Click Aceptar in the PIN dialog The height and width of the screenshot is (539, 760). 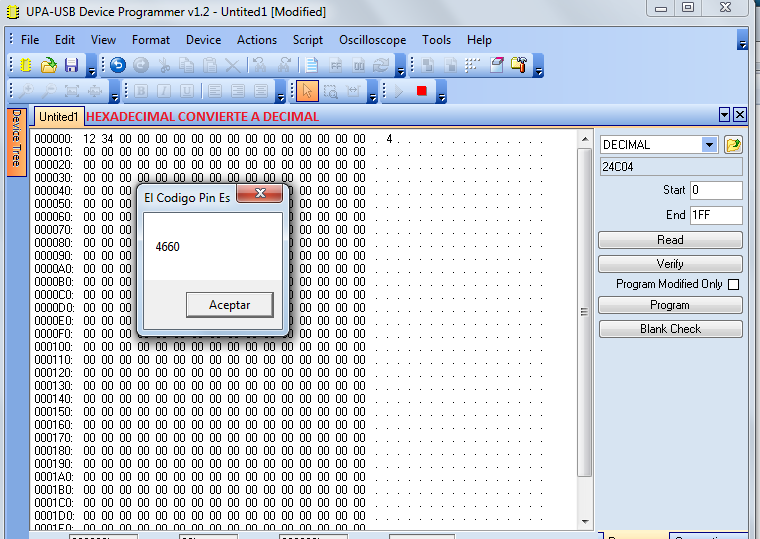229,305
